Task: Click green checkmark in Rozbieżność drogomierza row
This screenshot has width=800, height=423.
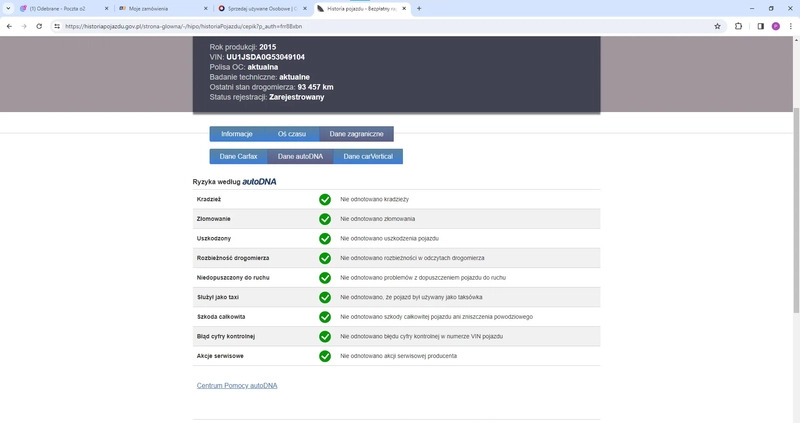Action: click(x=325, y=258)
